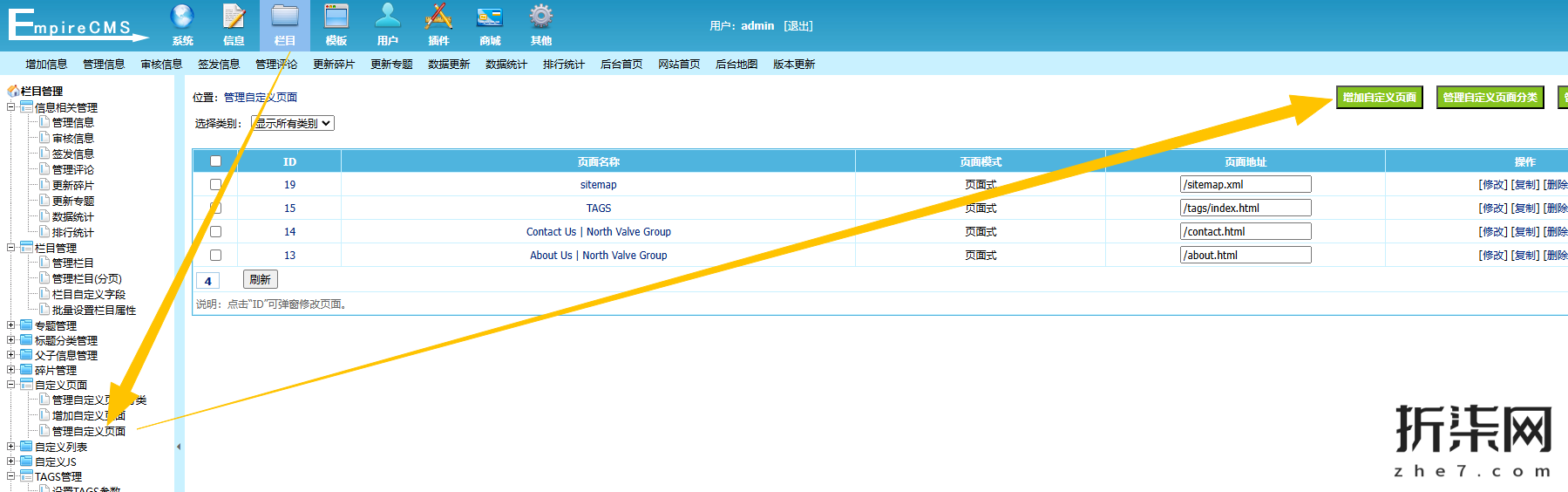Screen dimensions: 1568x492
Task: Click the /about.html address field
Action: (x=1246, y=256)
